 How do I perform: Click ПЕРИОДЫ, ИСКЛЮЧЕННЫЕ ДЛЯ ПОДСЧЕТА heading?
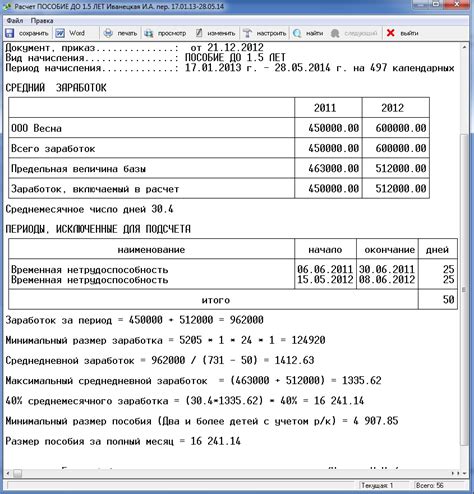pyautogui.click(x=98, y=229)
